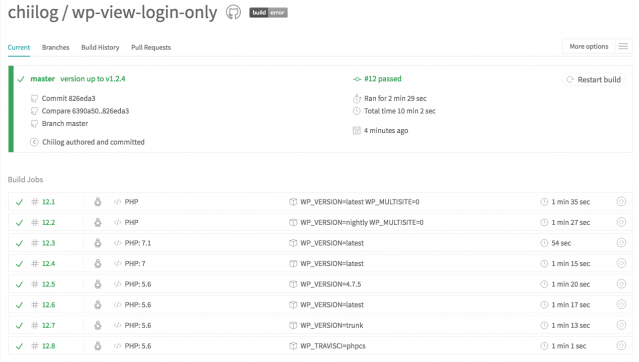Click the Restart build button
This screenshot has height=362, width=639.
click(x=594, y=79)
